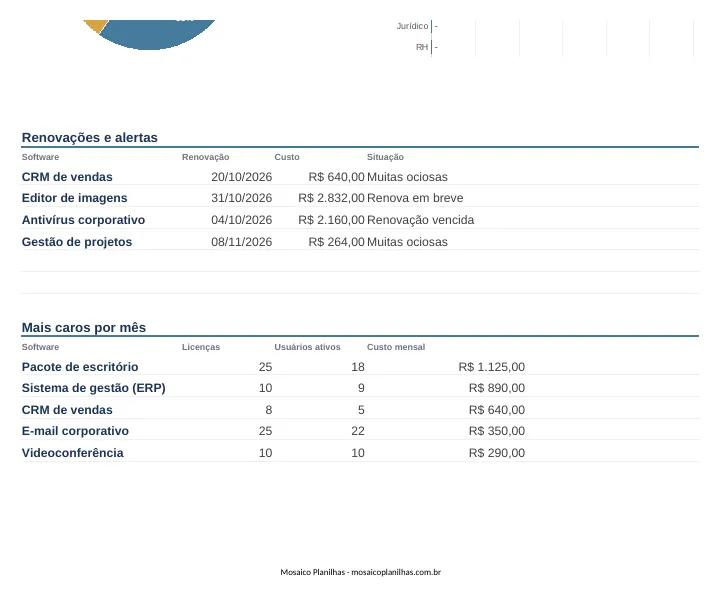Image resolution: width=719 pixels, height=597 pixels.
Task: Click 'Muitas ociosas' in the Gestão de projetos row
Action: 407,242
